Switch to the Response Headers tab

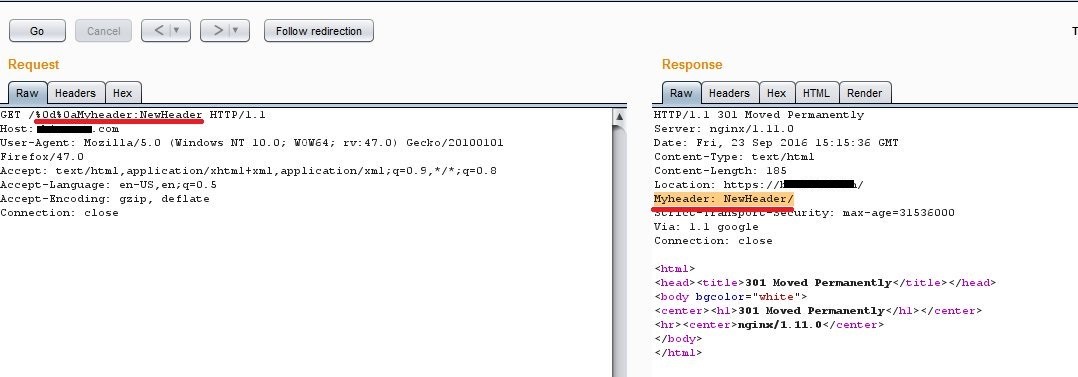tap(729, 93)
